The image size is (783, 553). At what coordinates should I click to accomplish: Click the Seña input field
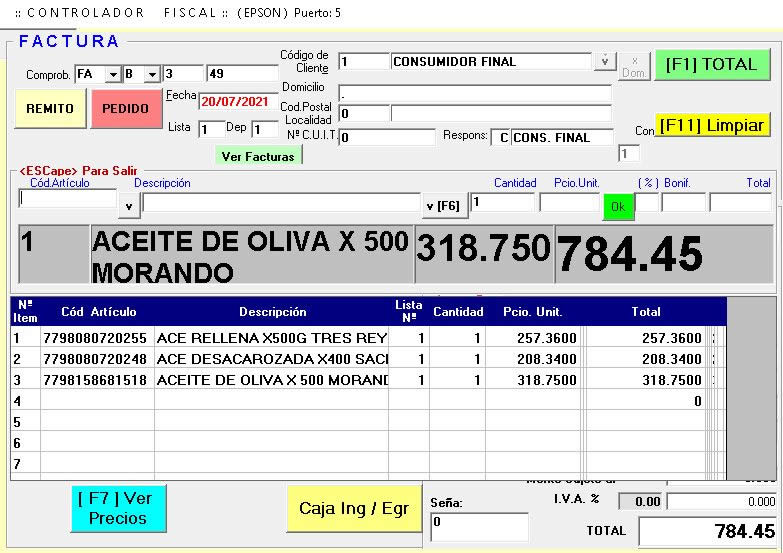[478, 526]
